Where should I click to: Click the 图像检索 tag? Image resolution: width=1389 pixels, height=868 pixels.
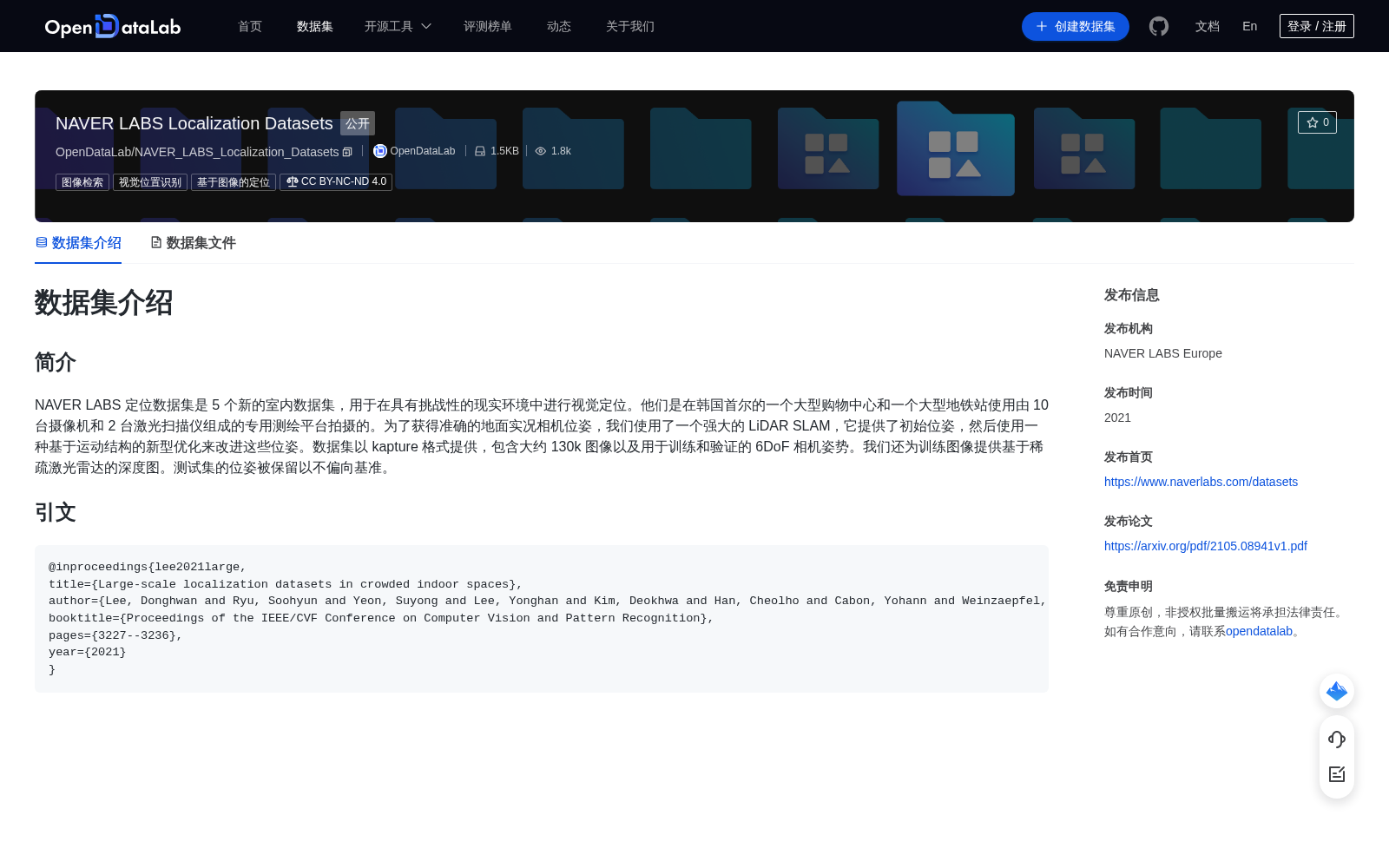tap(82, 182)
